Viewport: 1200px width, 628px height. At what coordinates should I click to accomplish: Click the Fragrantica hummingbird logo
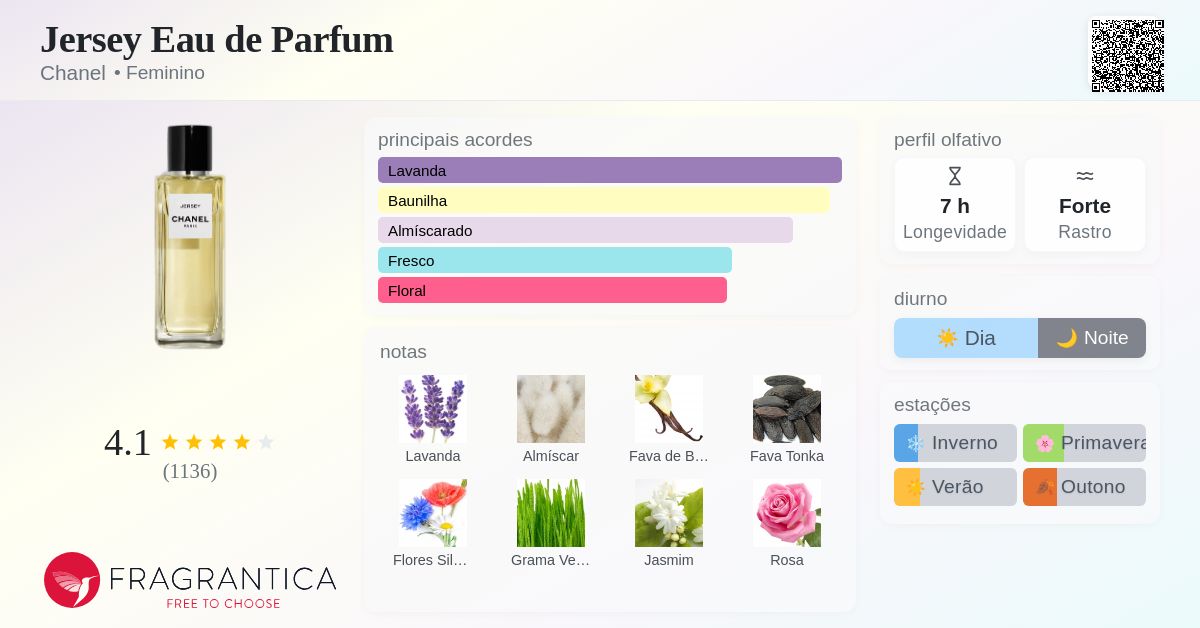click(72, 580)
